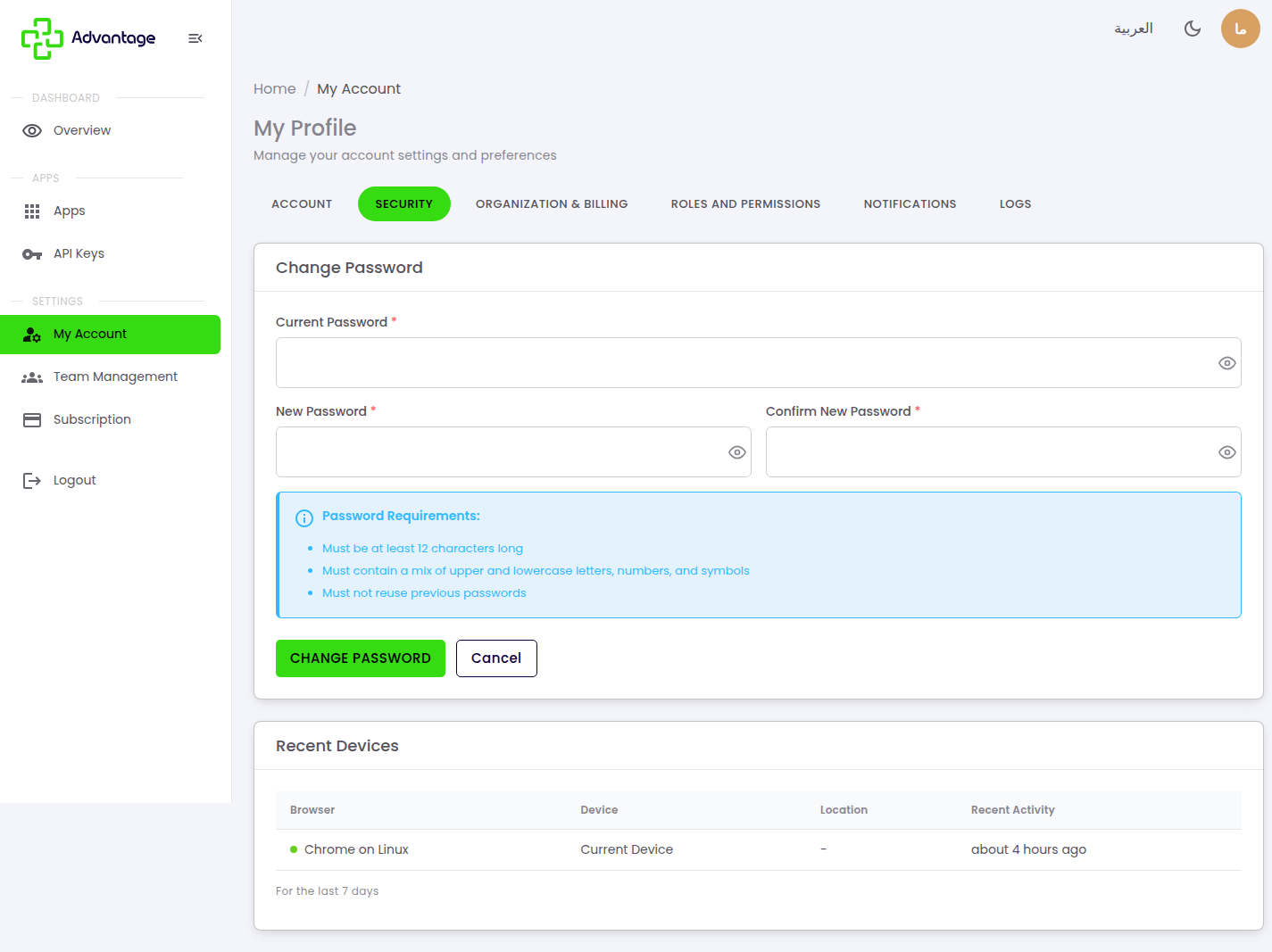Click the My Account user-gear icon
1272x952 pixels.
(32, 335)
